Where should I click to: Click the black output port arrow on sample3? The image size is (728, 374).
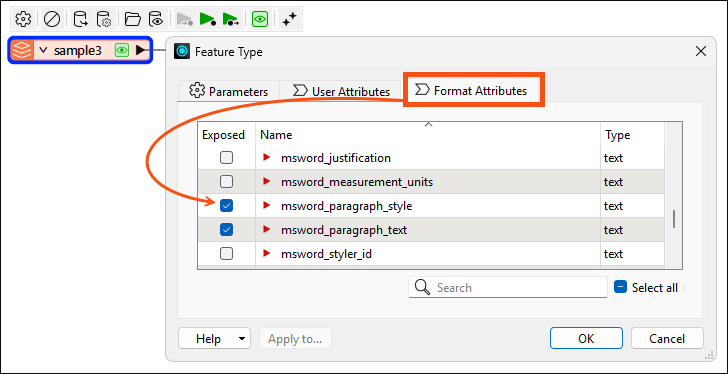tap(140, 50)
